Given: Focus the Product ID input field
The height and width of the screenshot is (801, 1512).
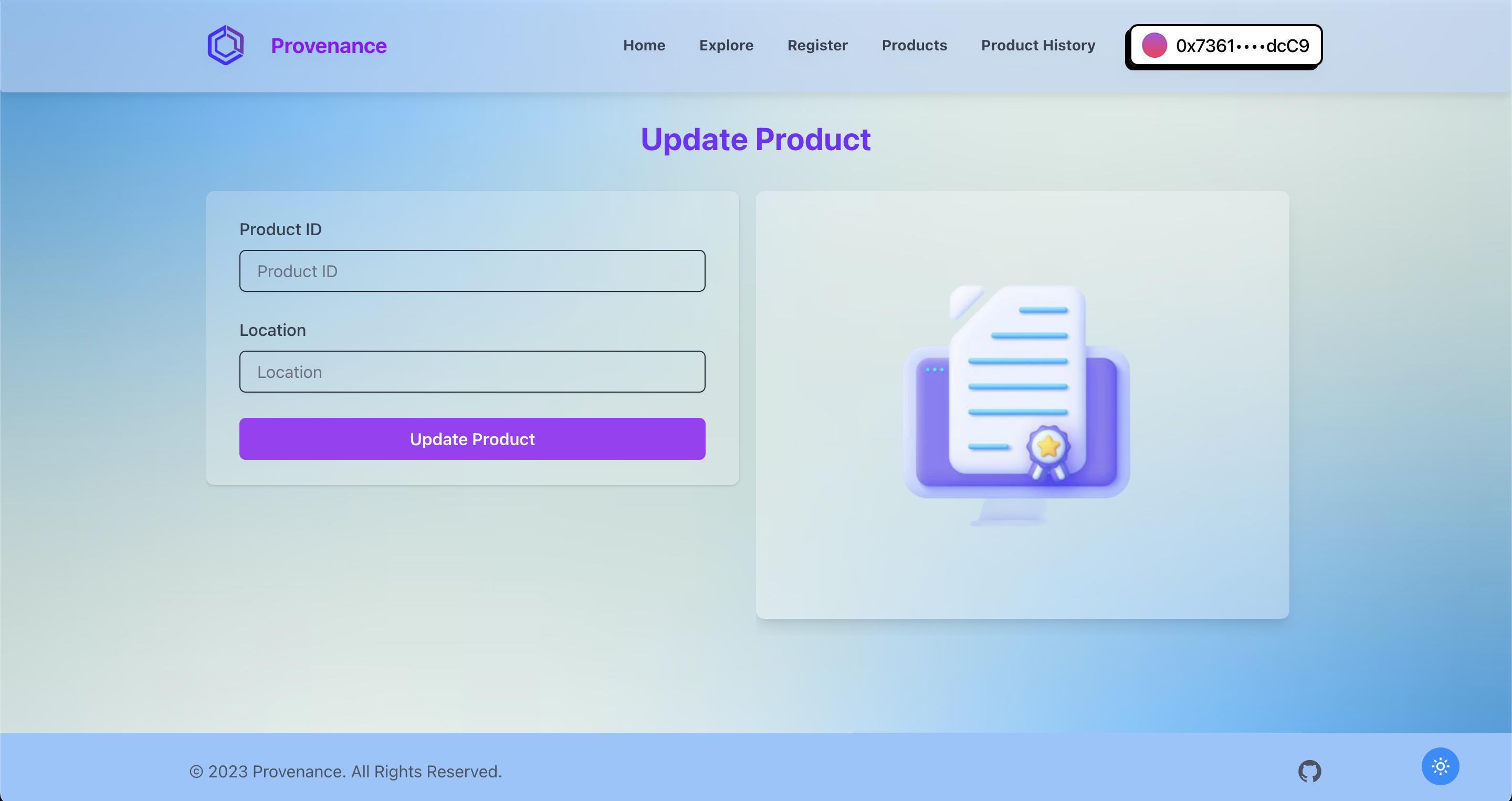Looking at the screenshot, I should pos(472,271).
